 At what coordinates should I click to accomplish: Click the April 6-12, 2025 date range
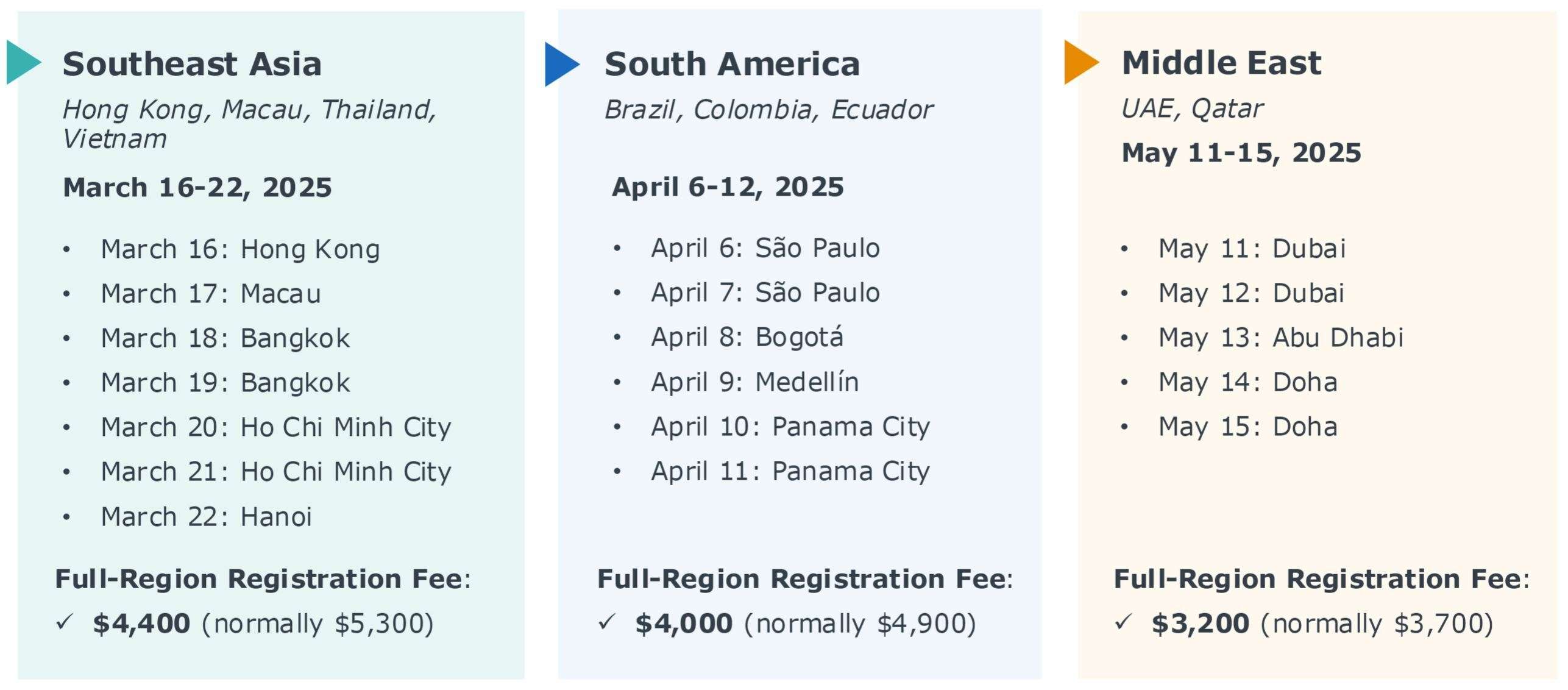(x=728, y=187)
